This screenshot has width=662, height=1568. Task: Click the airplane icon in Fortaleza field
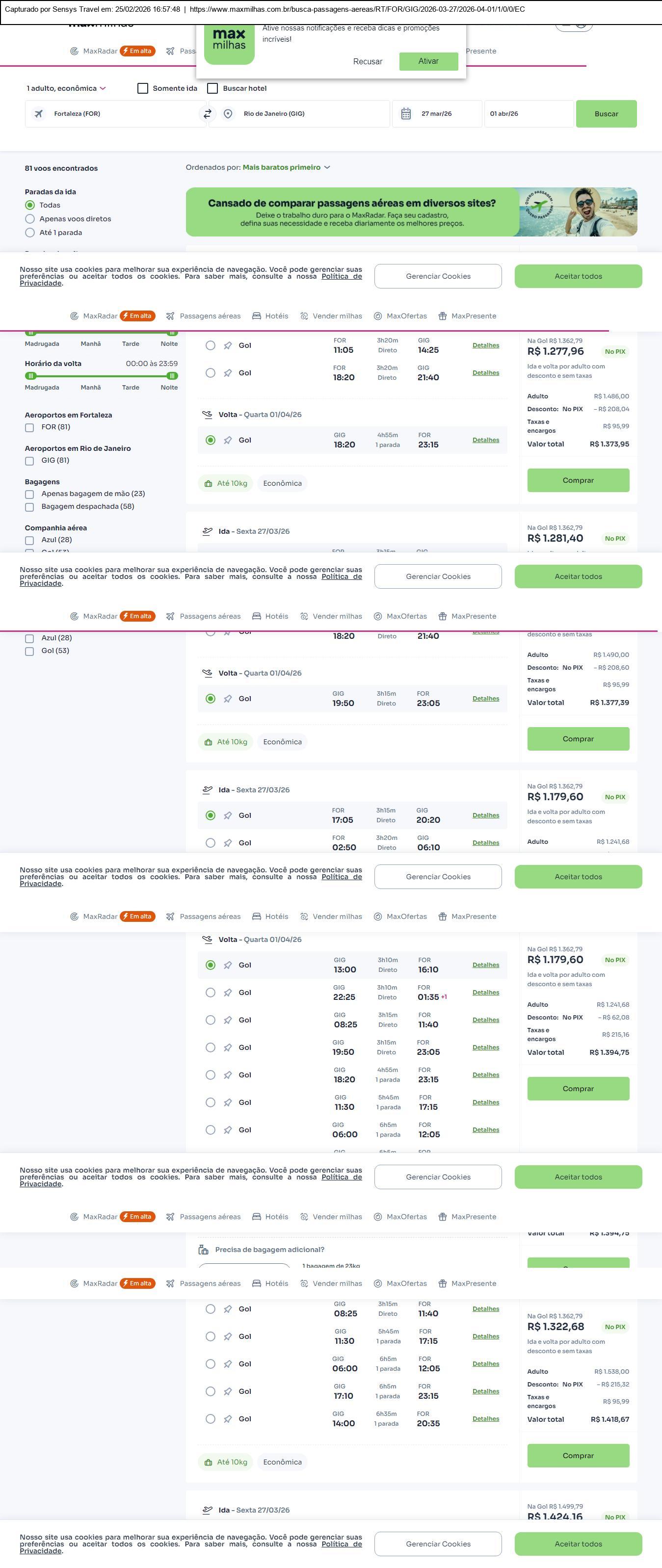pyautogui.click(x=38, y=114)
